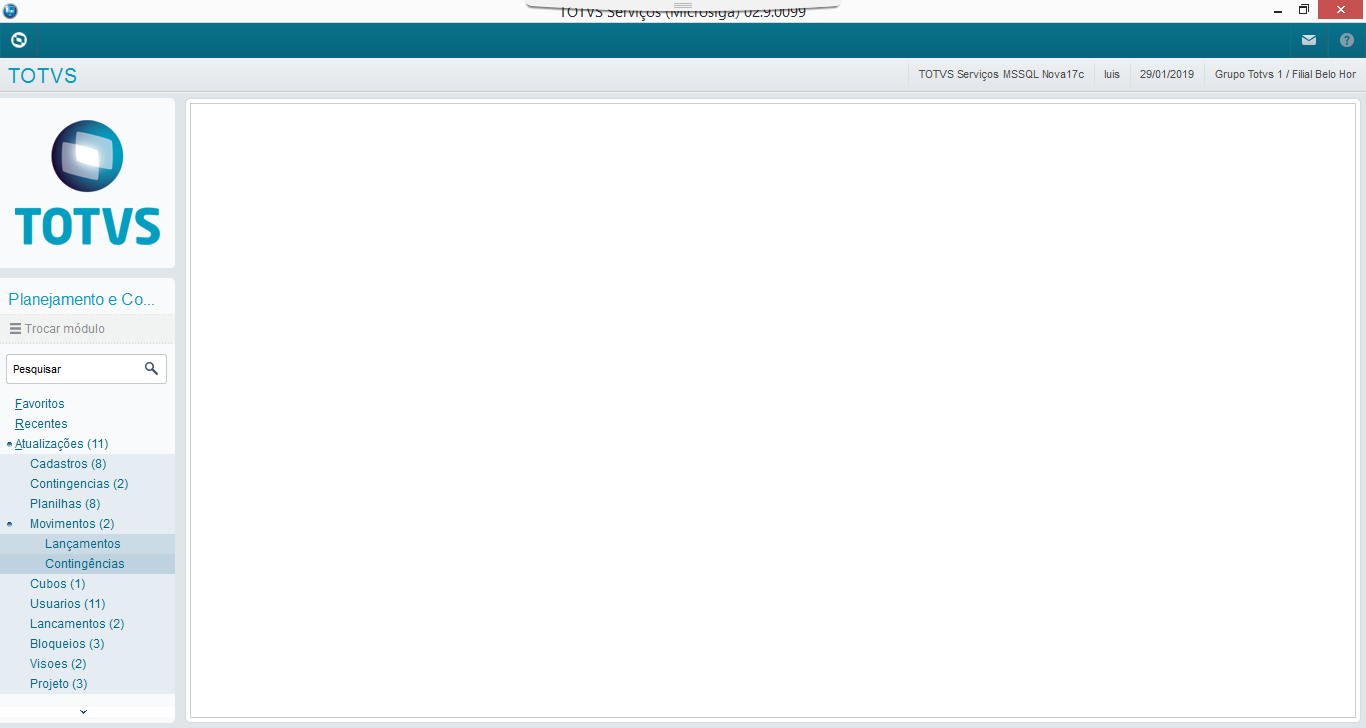
Task: Open the help question mark icon
Action: [1347, 40]
